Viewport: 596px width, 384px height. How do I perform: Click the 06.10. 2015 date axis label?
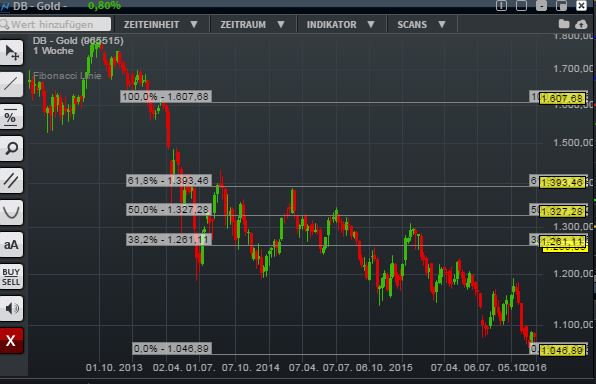[x=384, y=368]
